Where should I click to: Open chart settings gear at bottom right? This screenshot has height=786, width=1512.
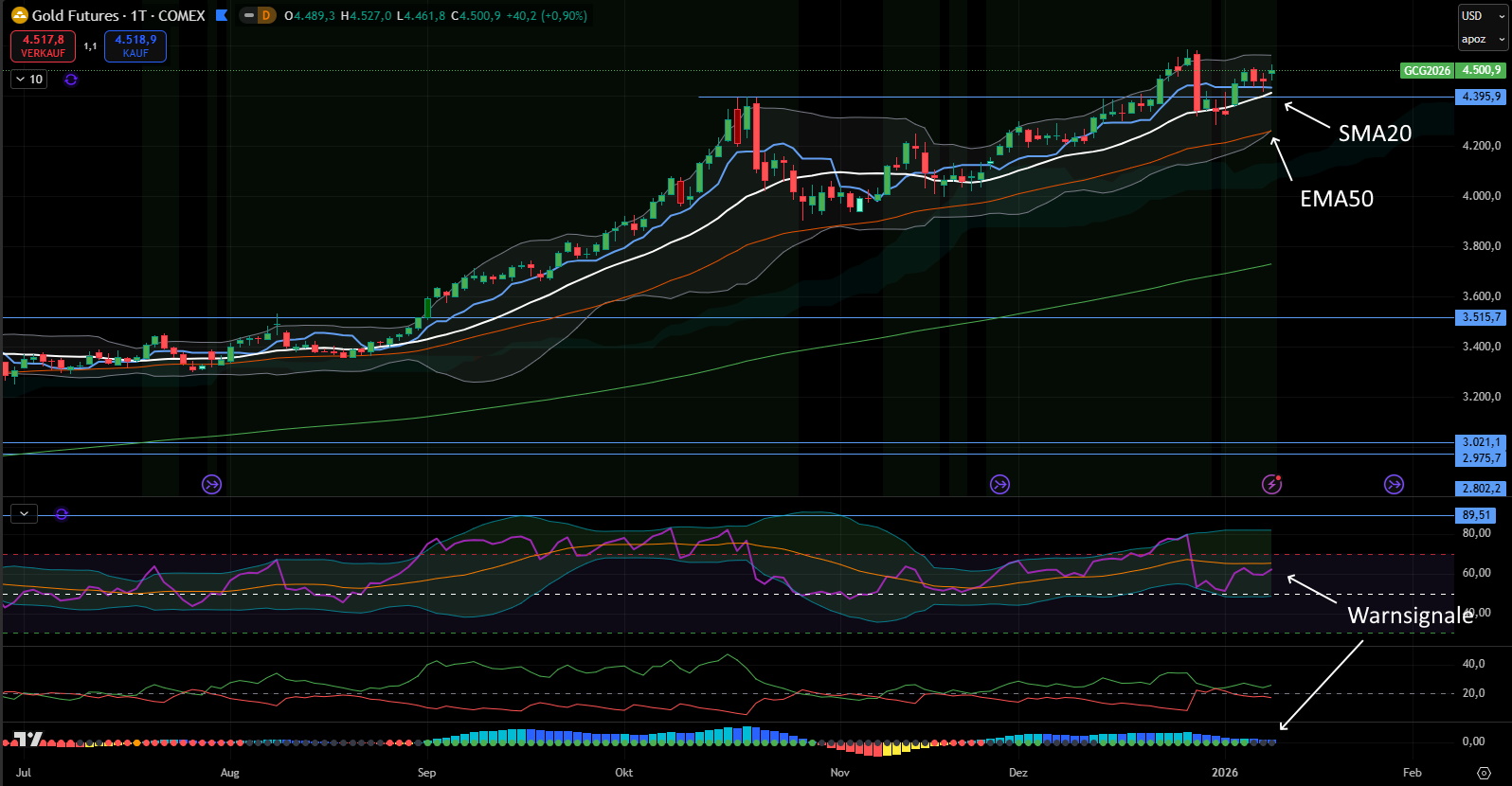(x=1484, y=773)
